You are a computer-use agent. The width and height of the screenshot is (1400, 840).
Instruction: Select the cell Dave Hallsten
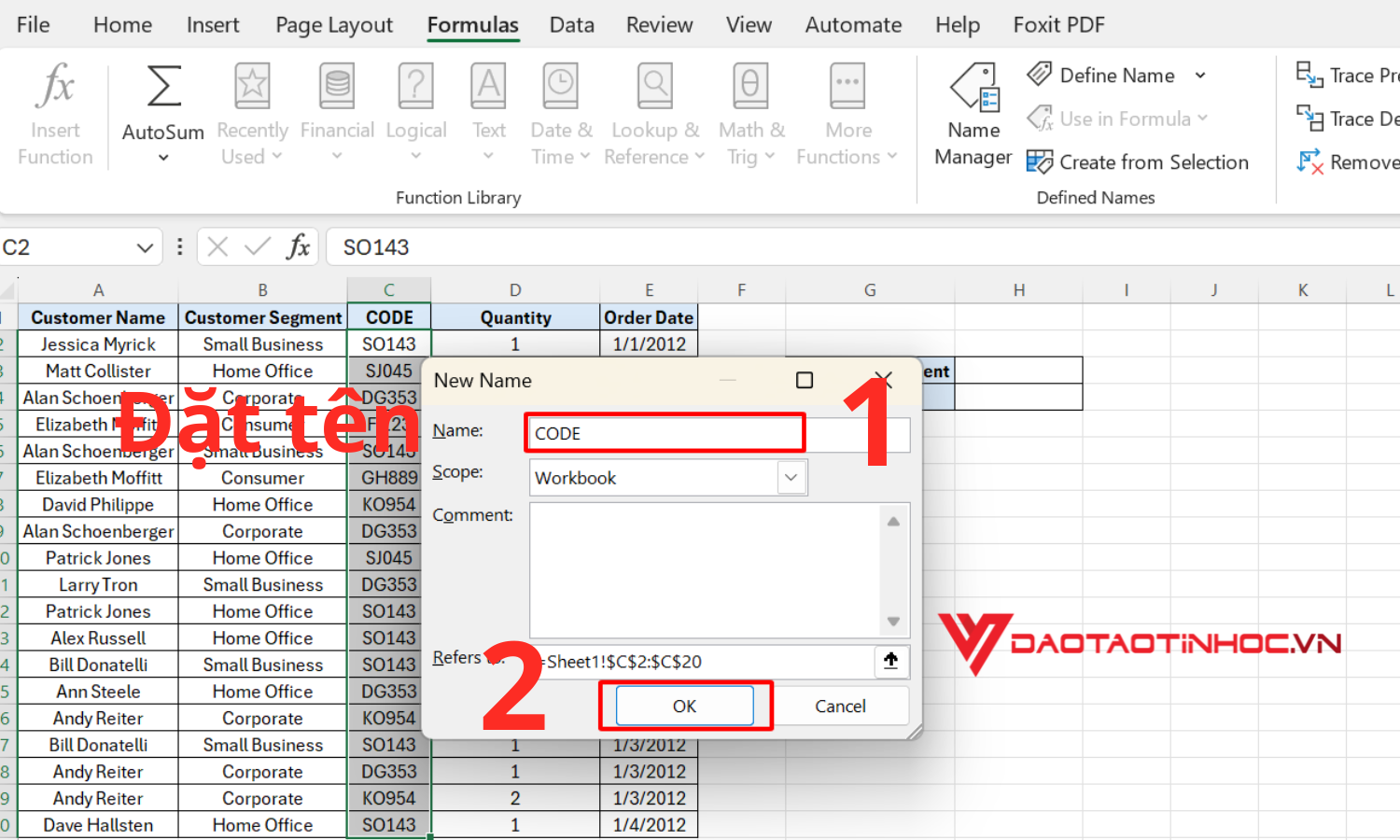98,825
